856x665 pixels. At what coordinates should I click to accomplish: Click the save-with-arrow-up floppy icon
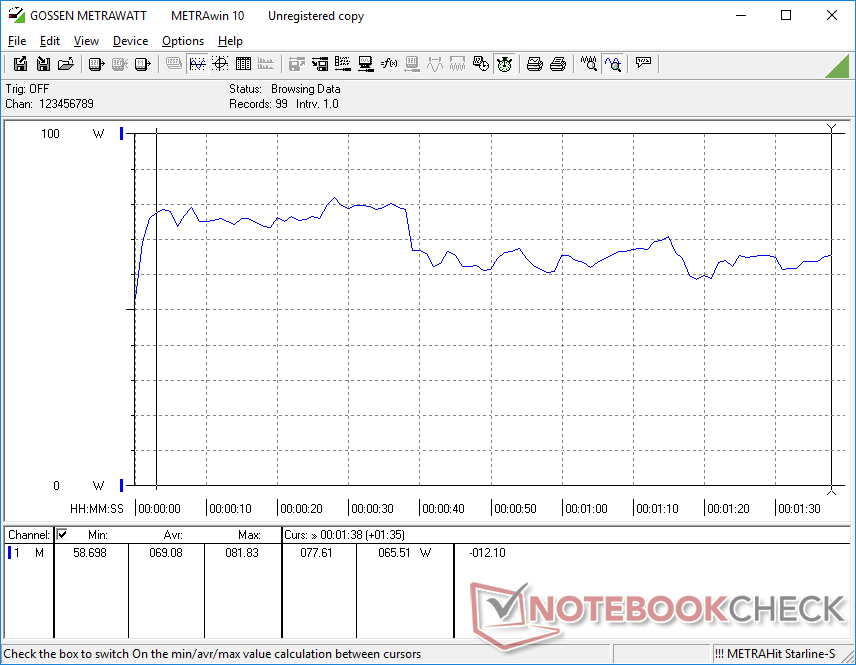click(20, 64)
